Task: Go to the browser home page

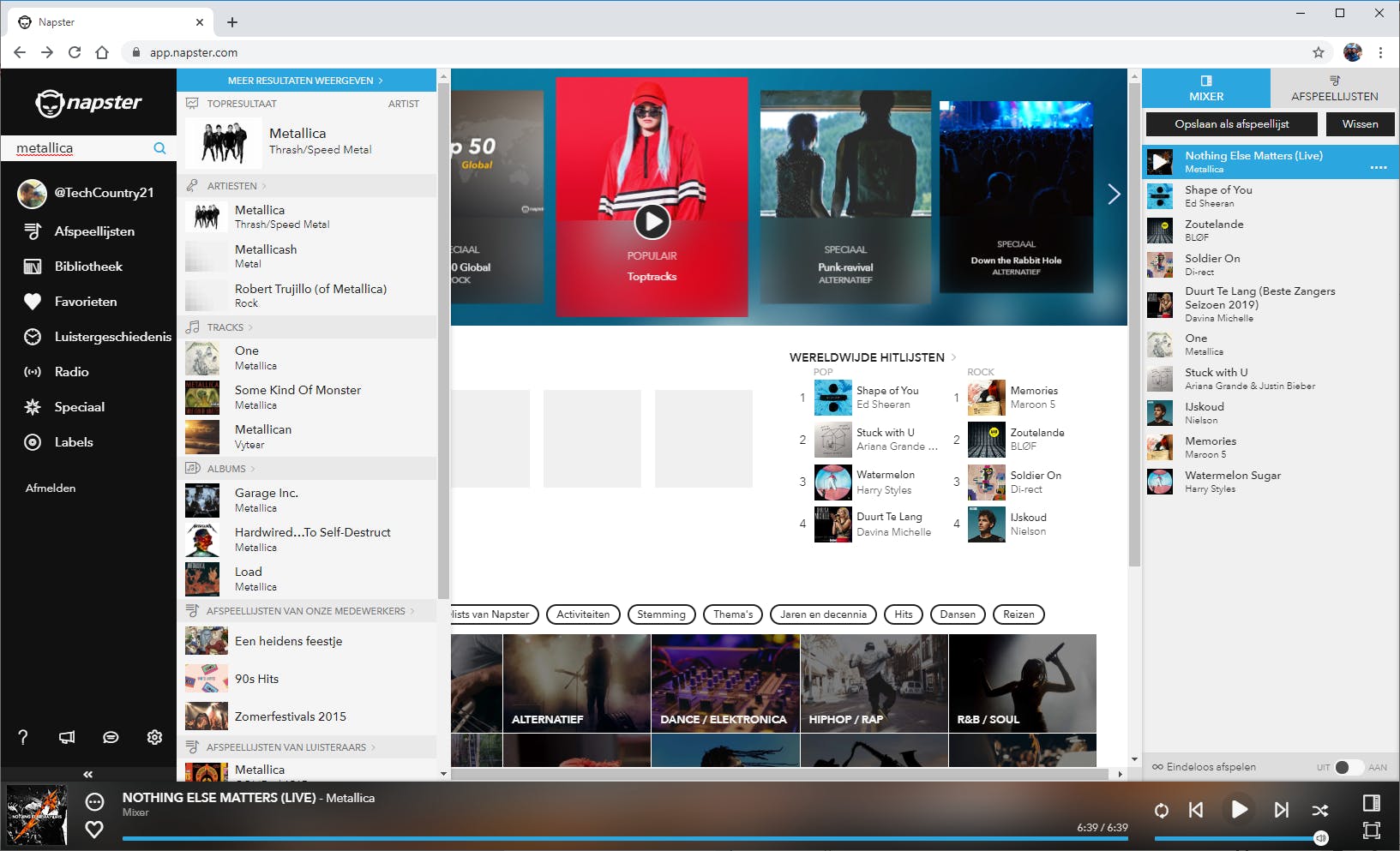Action: pos(102,52)
